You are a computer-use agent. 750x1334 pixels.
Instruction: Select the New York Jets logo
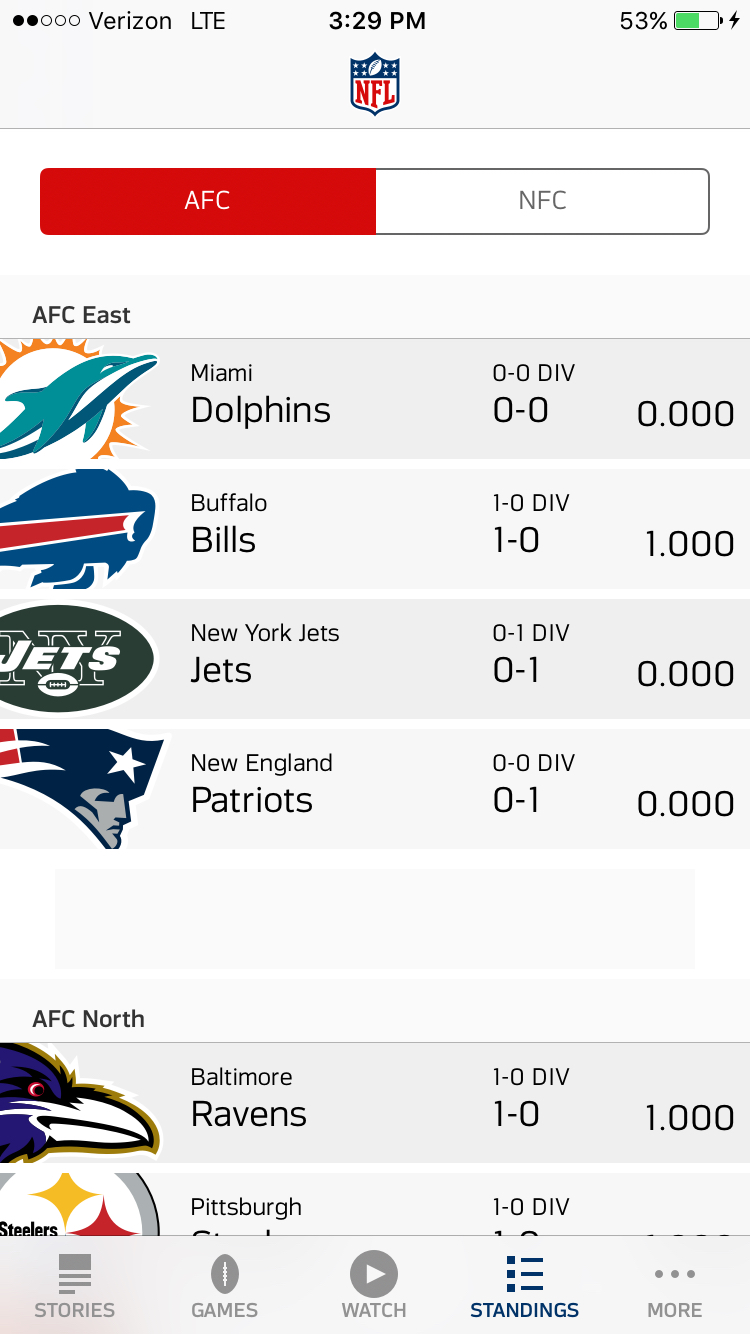(79, 659)
